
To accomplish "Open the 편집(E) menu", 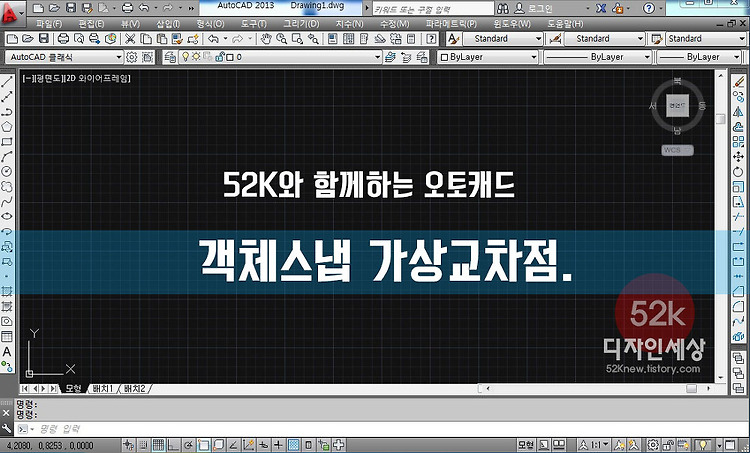I will 91,23.
